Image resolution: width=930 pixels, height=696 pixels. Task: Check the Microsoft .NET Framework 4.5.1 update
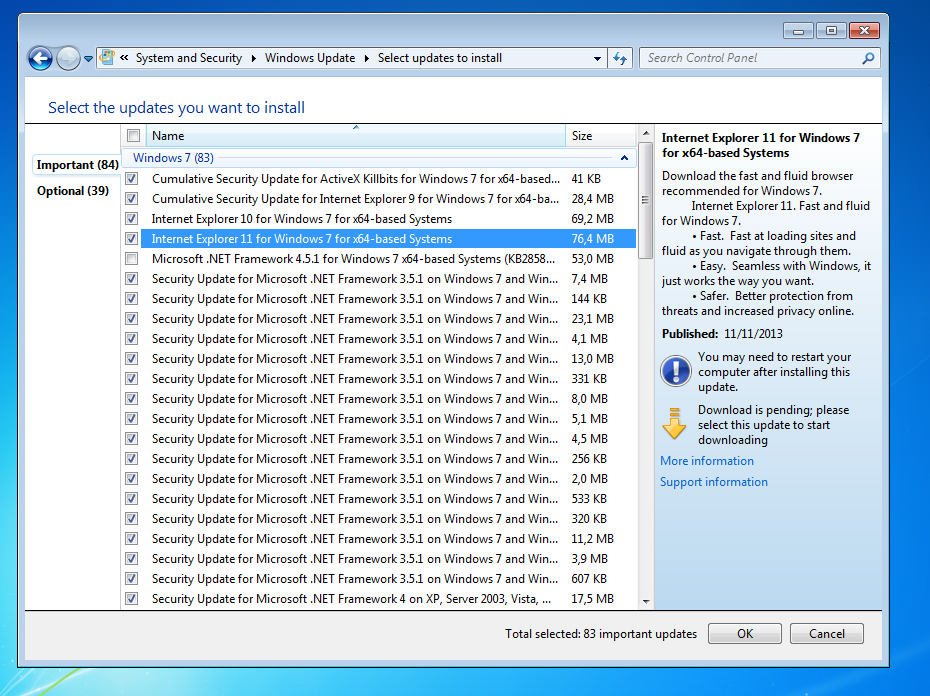[x=132, y=259]
